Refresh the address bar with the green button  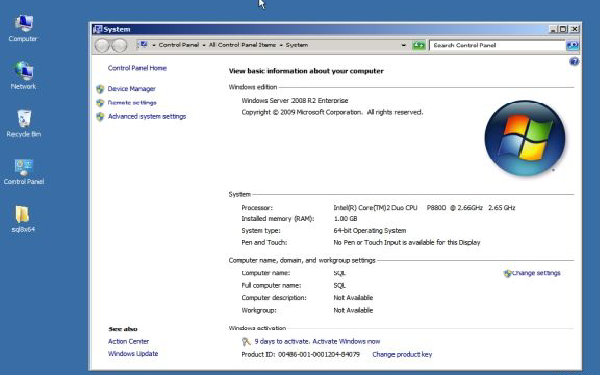point(419,45)
